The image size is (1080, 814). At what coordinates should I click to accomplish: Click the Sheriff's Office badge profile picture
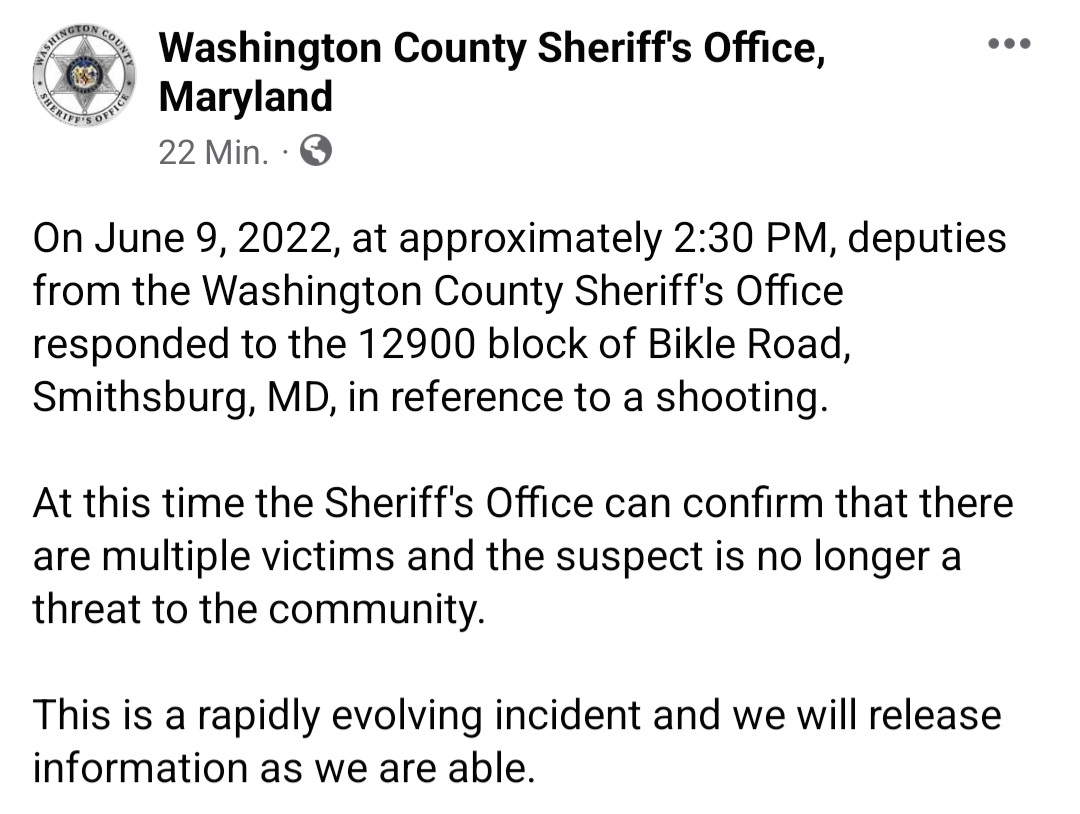[84, 75]
